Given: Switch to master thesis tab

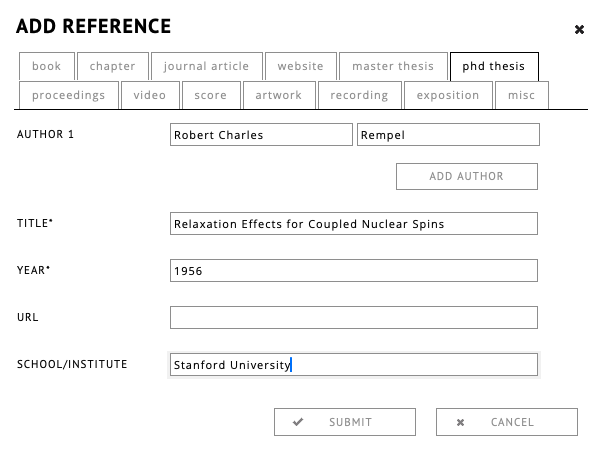Looking at the screenshot, I should (393, 66).
